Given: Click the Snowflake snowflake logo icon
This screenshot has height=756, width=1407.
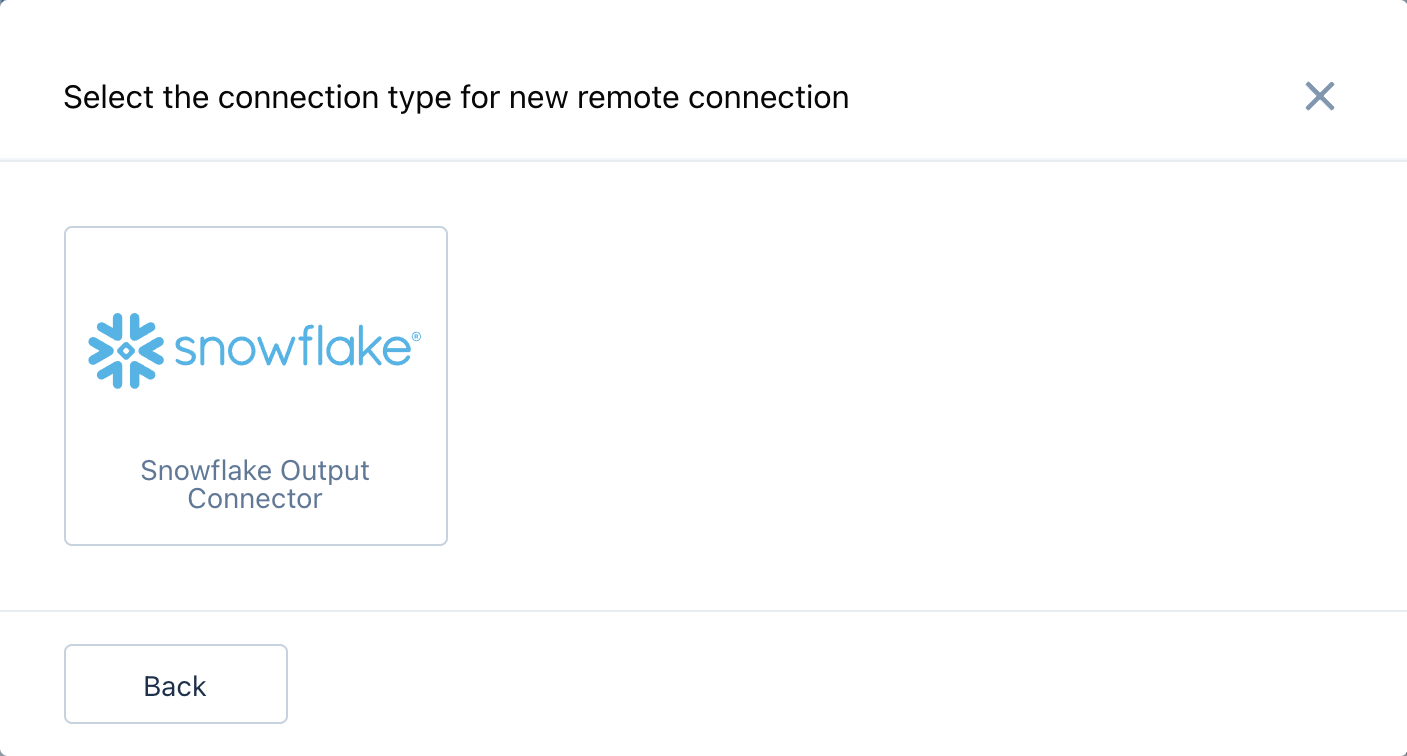Looking at the screenshot, I should [125, 351].
